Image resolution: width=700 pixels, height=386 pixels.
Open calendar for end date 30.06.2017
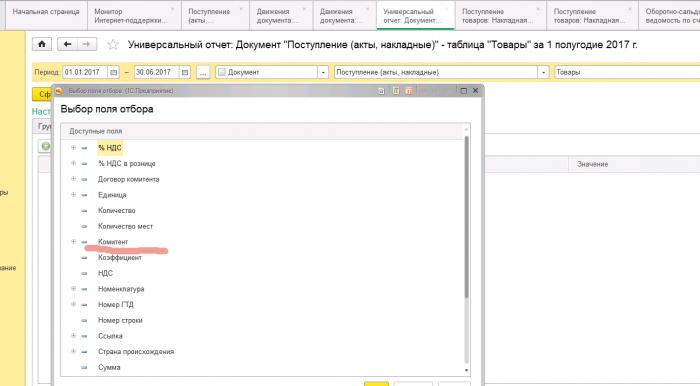(x=185, y=72)
